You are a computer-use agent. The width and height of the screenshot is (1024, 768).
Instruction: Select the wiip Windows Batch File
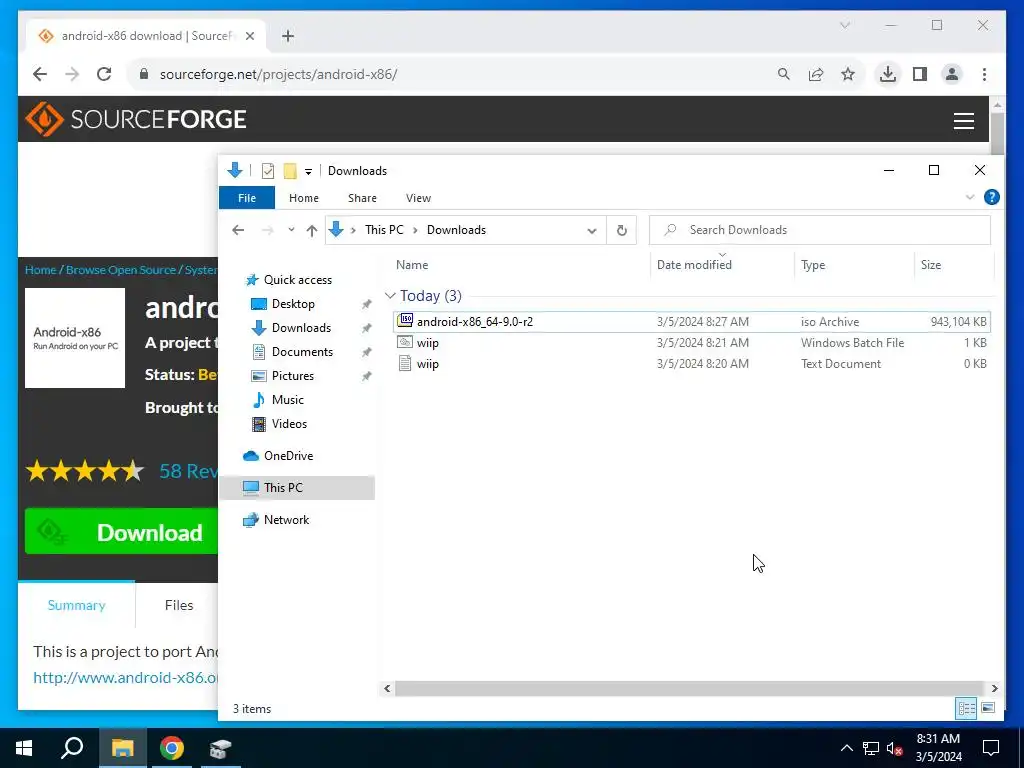(x=692, y=343)
